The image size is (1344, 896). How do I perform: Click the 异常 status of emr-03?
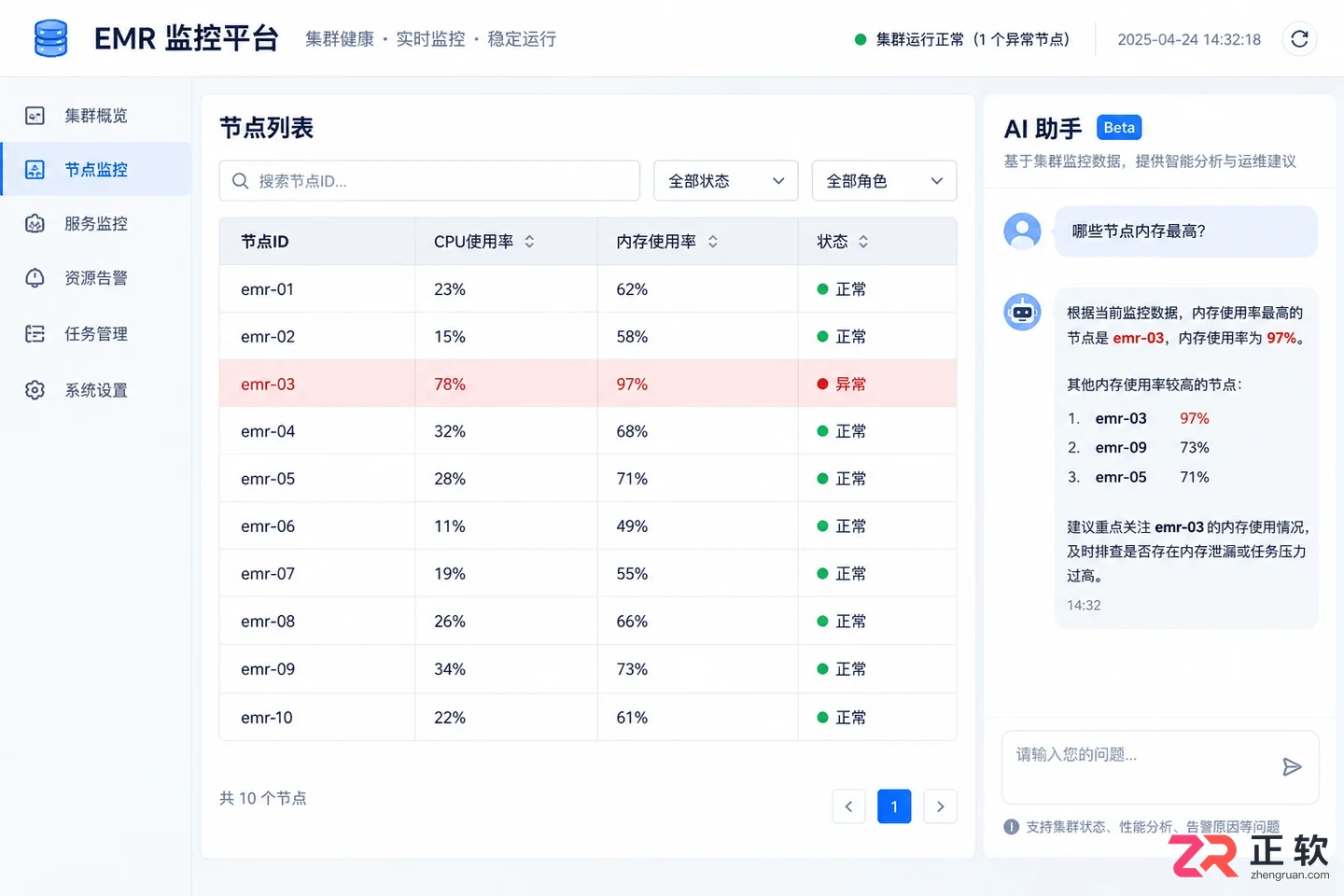pos(842,385)
